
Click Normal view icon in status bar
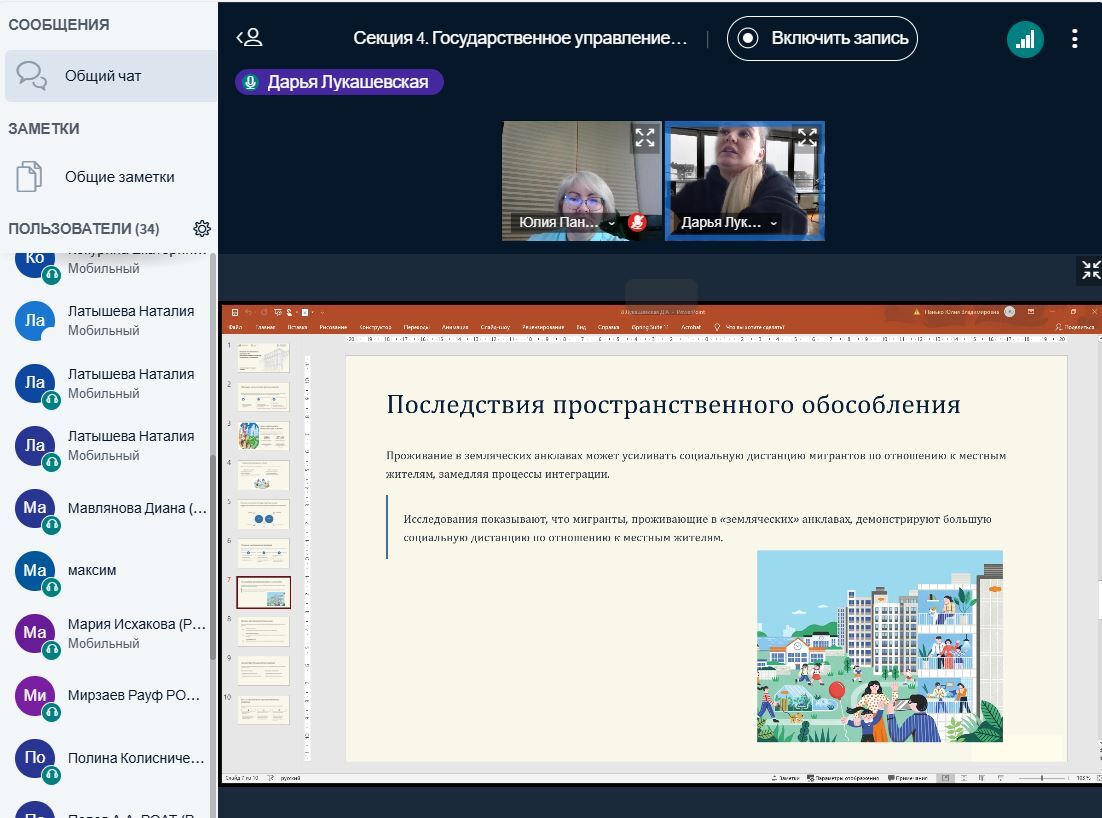pos(945,778)
